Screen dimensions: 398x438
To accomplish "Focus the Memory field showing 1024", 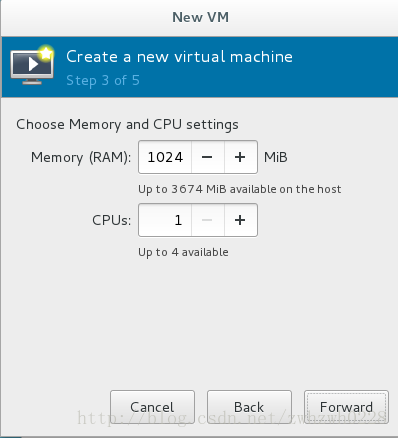I will (x=165, y=157).
